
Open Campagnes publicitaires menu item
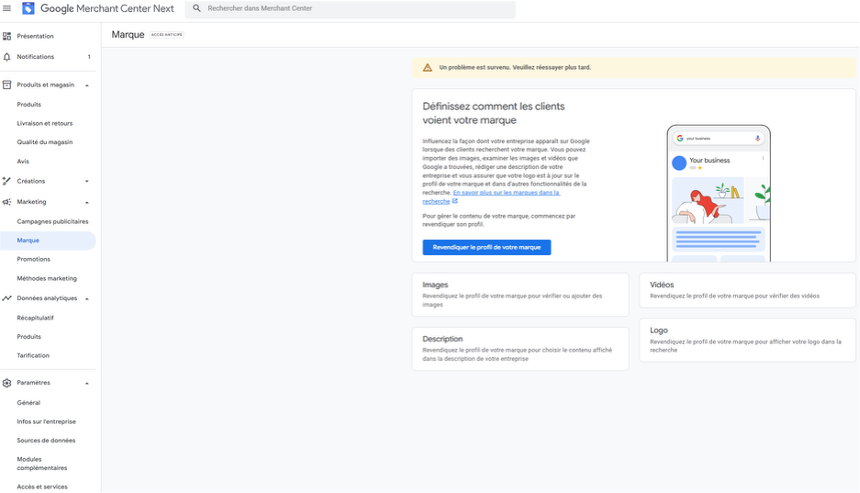click(x=52, y=221)
